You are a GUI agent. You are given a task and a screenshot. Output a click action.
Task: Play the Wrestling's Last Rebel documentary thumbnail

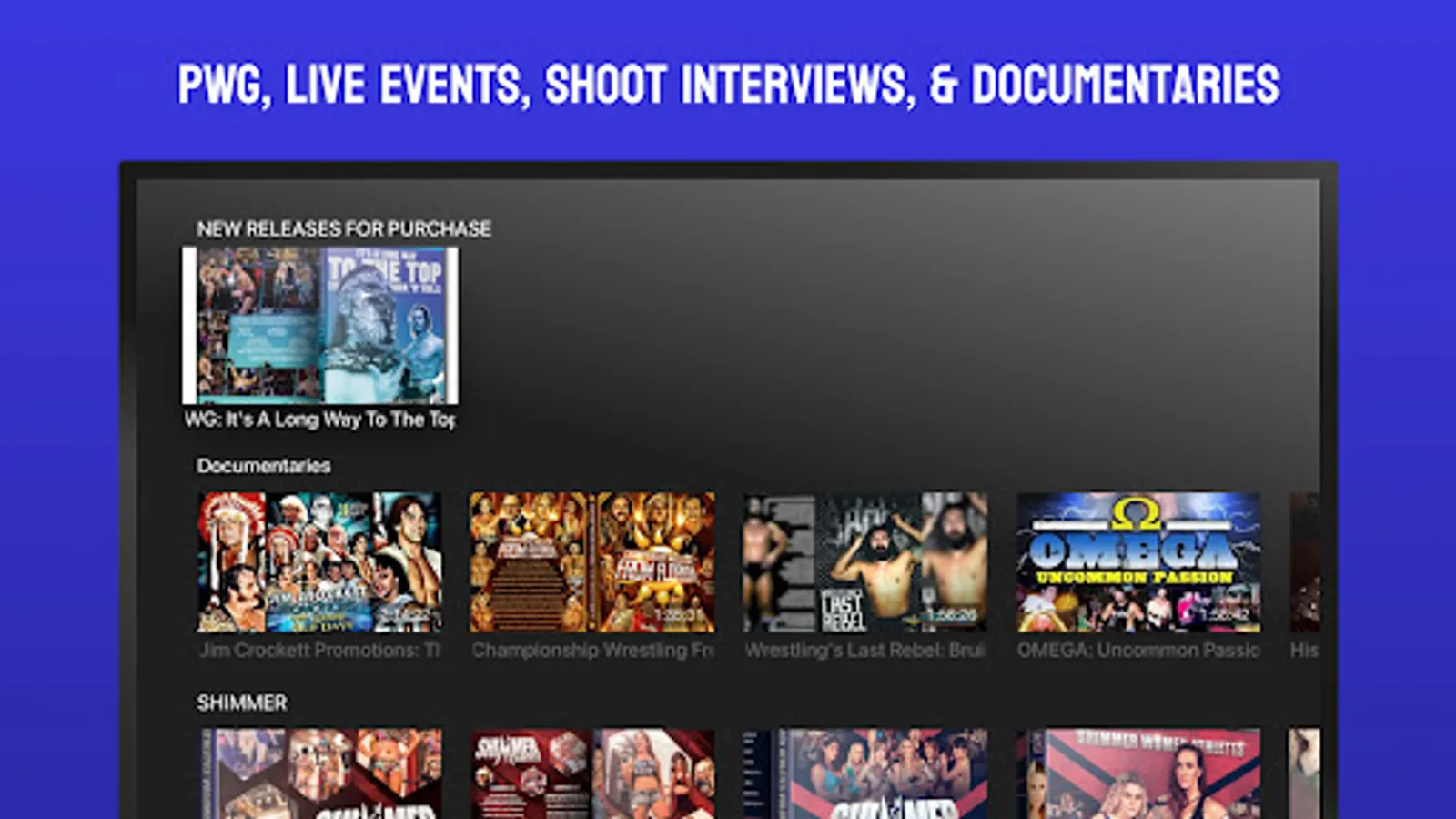pyautogui.click(x=865, y=562)
